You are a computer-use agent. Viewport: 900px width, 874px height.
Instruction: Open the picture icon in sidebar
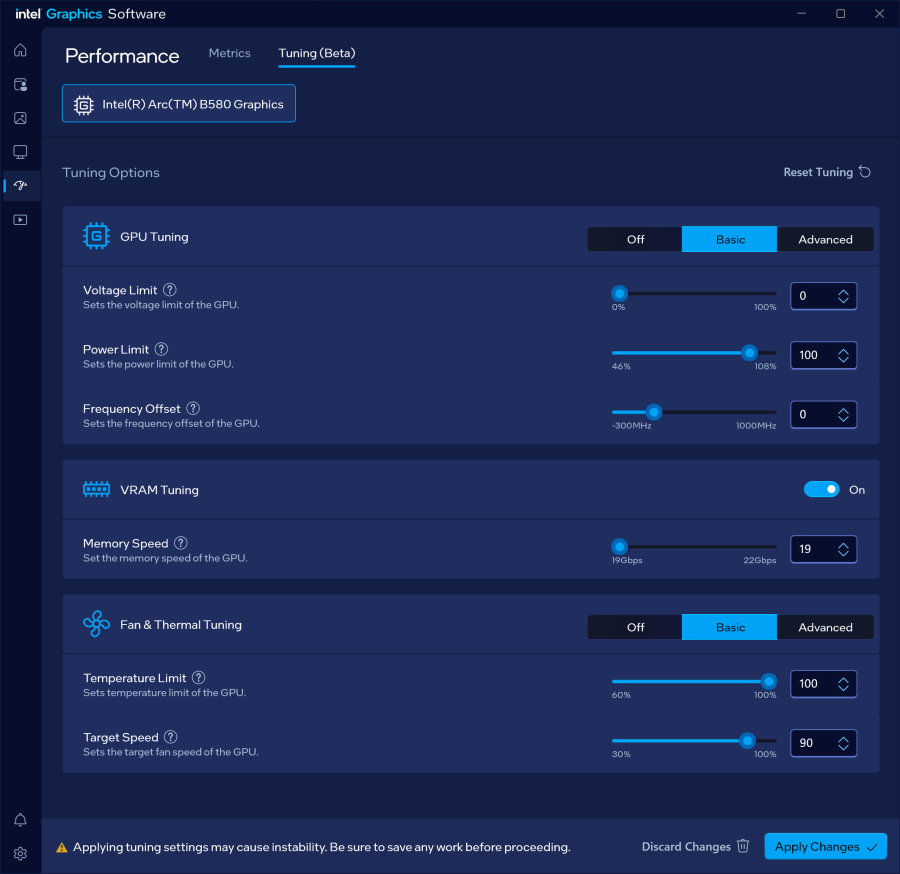click(20, 118)
